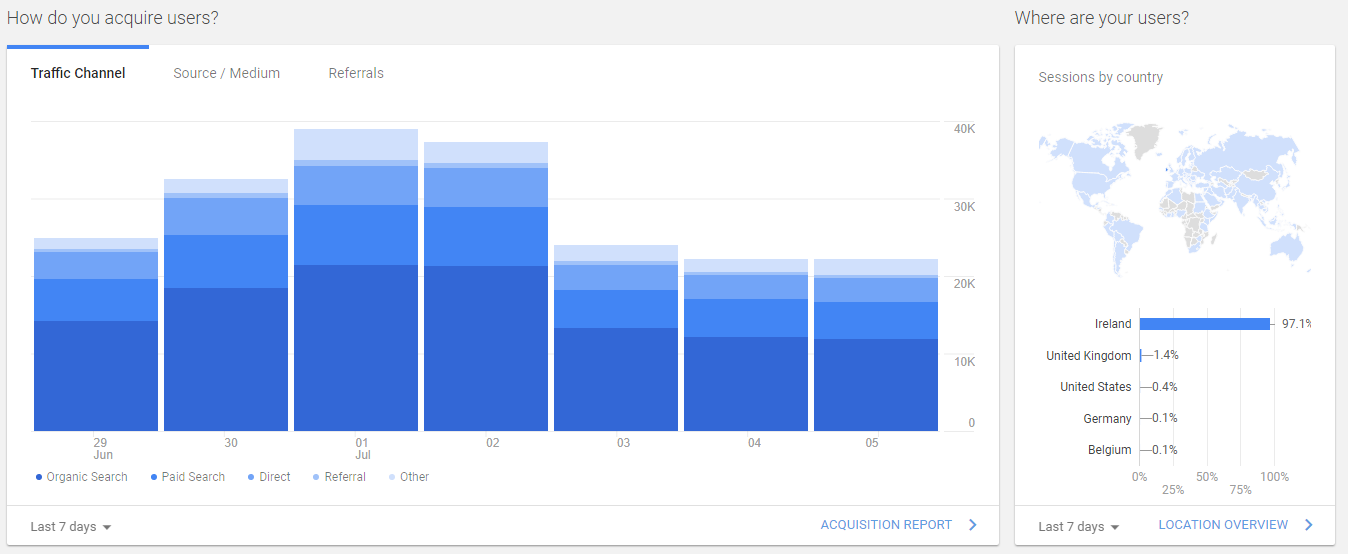Viewport: 1348px width, 554px height.
Task: Switch to the Traffic Channel tab
Action: point(78,73)
